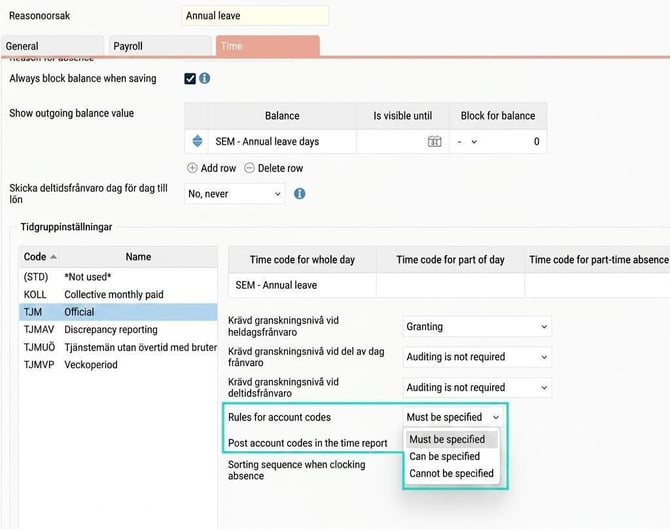Viewport: 670px width, 529px height.
Task: Select TJM Official row
Action: click(118, 312)
